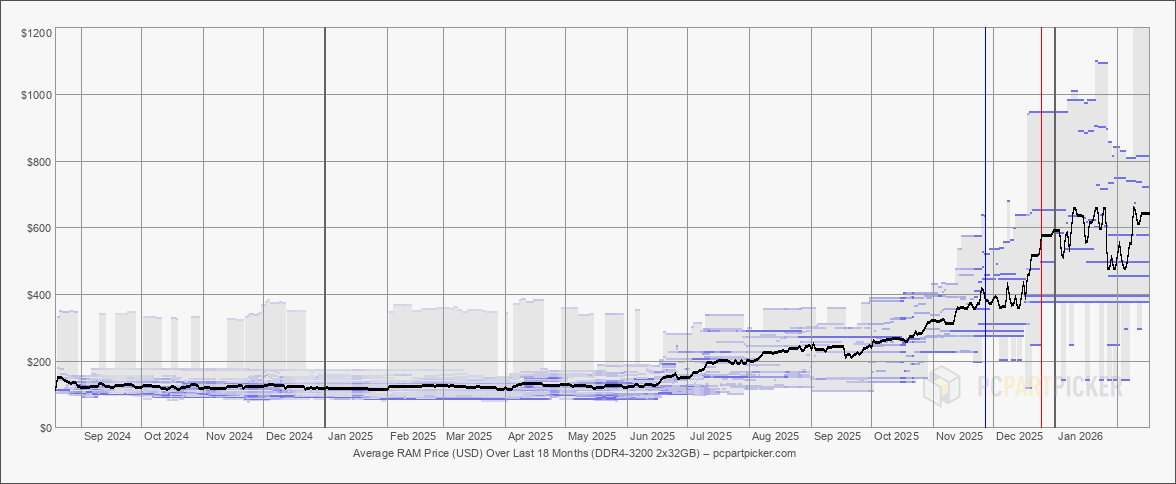Select the May 2025 x-axis label
Screen dimensions: 1176x484
pos(591,436)
